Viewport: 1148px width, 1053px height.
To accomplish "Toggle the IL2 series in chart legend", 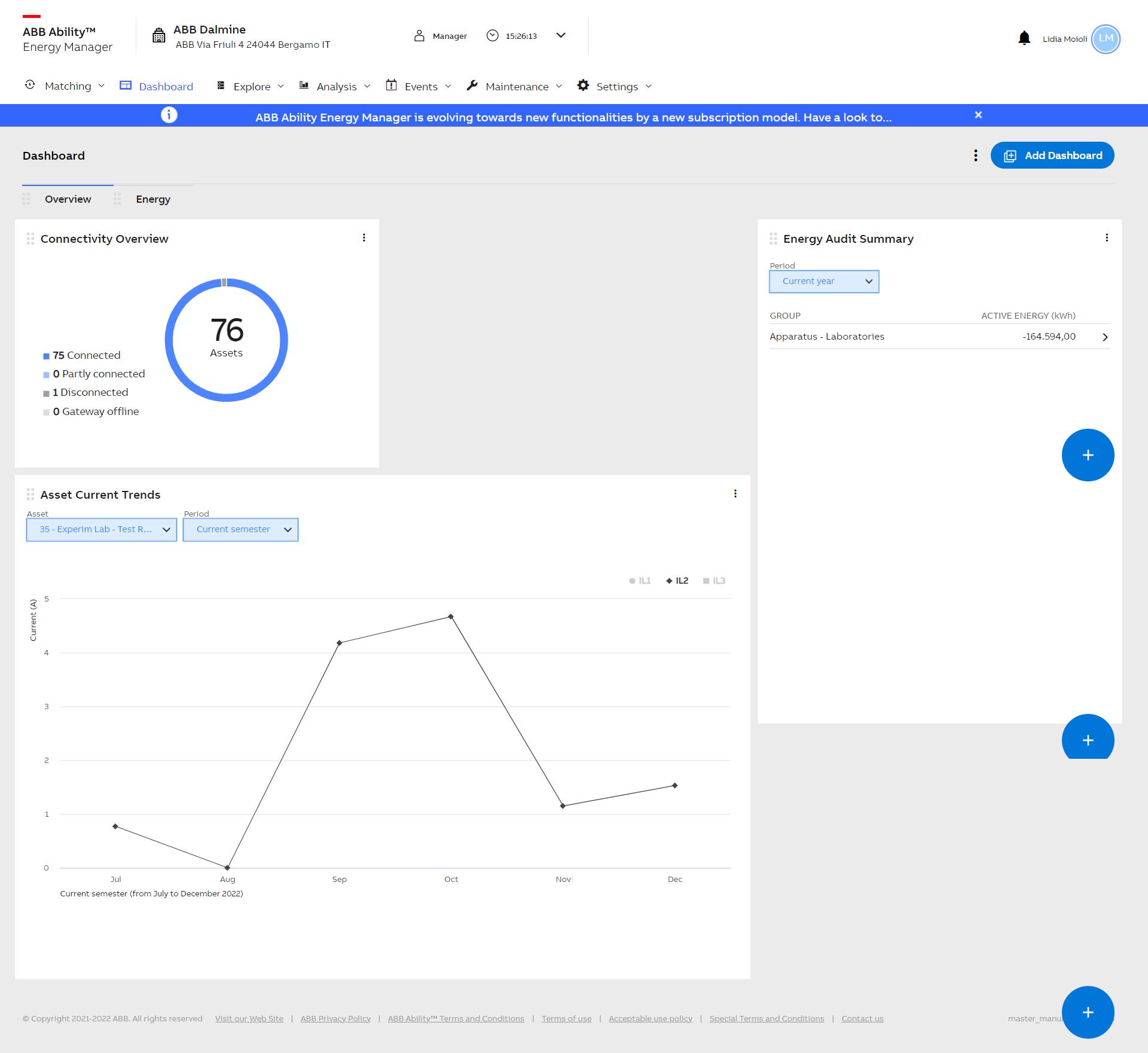I will [677, 581].
